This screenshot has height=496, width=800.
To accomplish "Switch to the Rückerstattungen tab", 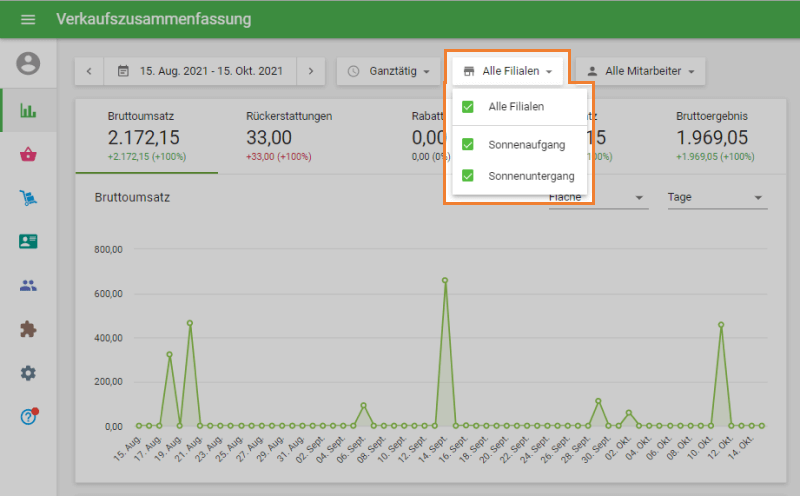I will (x=288, y=135).
